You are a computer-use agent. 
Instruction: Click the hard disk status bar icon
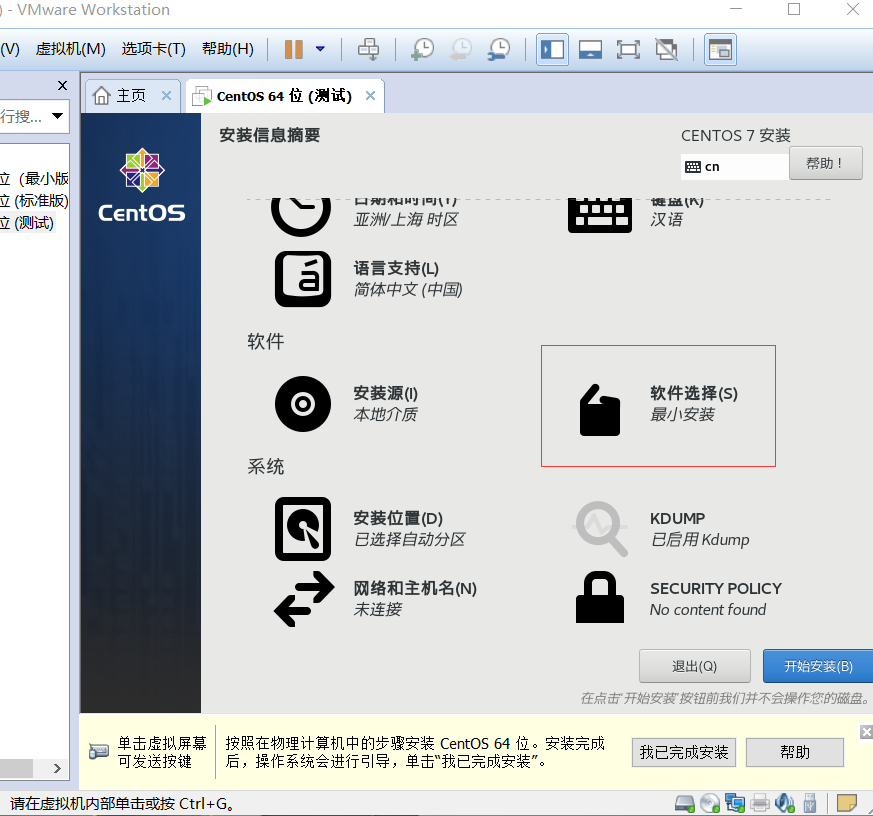click(x=684, y=803)
